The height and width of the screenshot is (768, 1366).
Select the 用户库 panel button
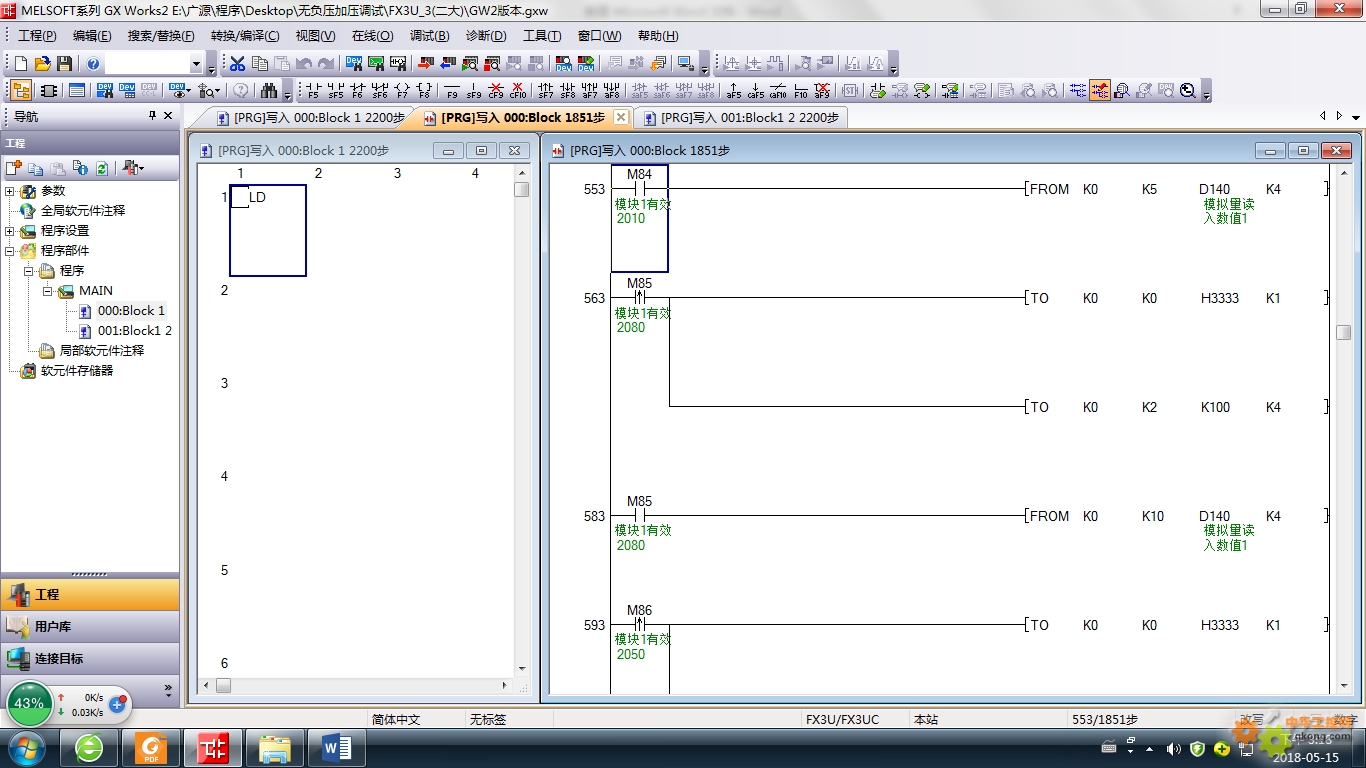90,626
